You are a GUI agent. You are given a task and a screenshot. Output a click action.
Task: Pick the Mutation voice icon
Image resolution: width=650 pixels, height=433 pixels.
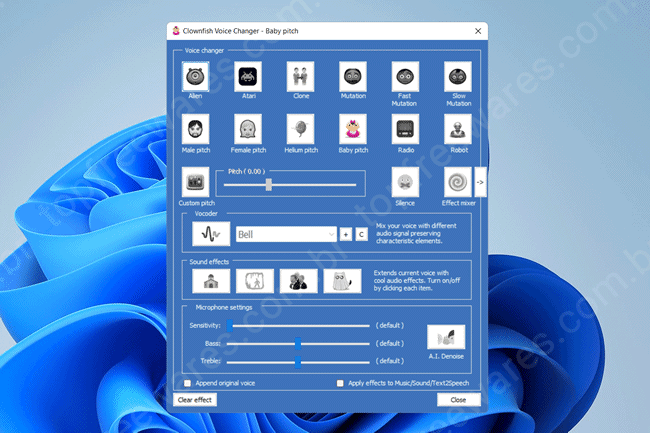pyautogui.click(x=353, y=77)
